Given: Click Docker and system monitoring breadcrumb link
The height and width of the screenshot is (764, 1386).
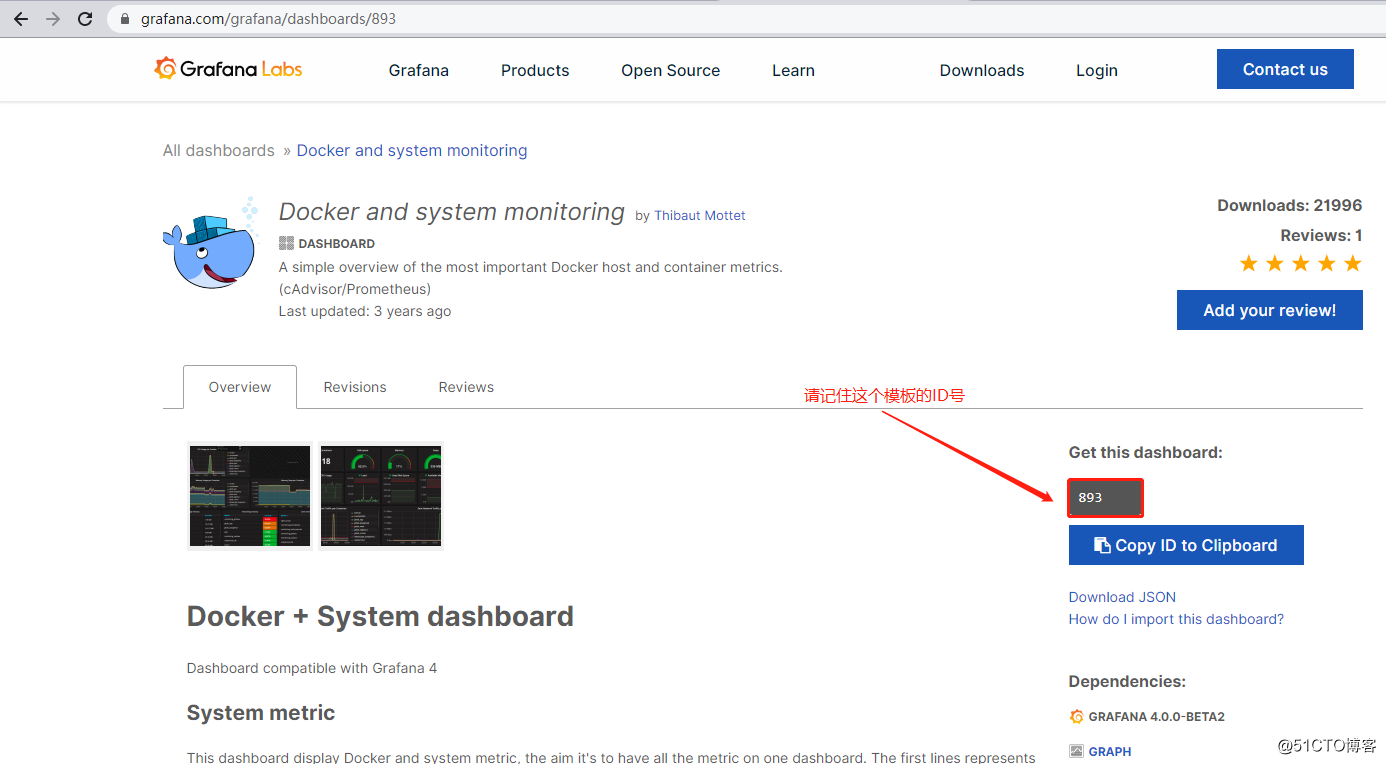Looking at the screenshot, I should 412,150.
